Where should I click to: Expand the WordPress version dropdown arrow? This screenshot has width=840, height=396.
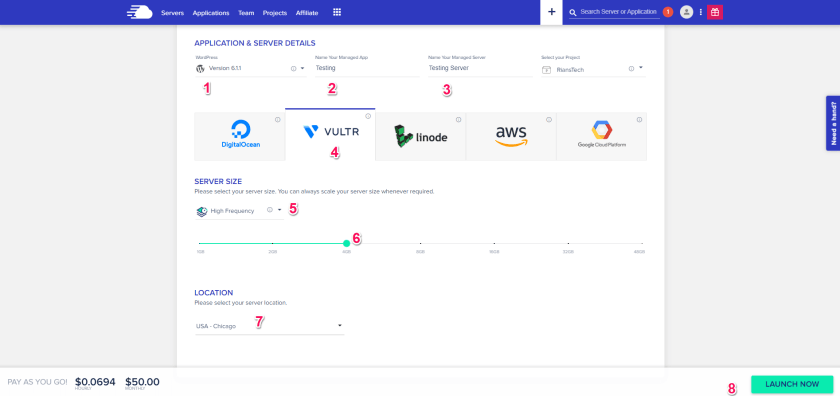302,69
